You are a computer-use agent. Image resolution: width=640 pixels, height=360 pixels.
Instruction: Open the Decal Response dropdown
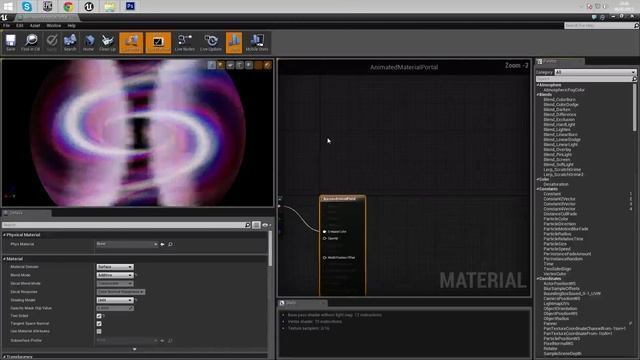pos(120,292)
